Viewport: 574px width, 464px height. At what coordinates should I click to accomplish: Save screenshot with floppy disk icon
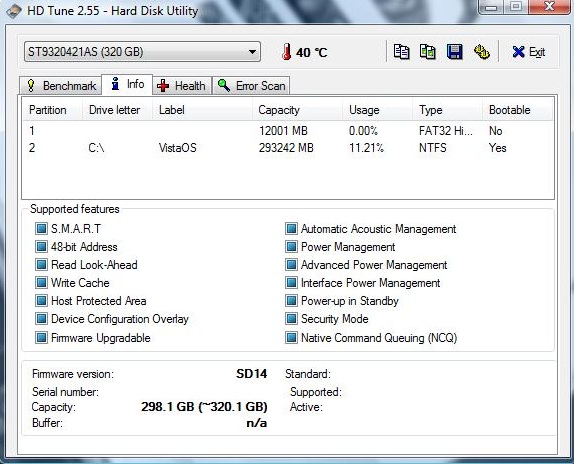pyautogui.click(x=455, y=52)
